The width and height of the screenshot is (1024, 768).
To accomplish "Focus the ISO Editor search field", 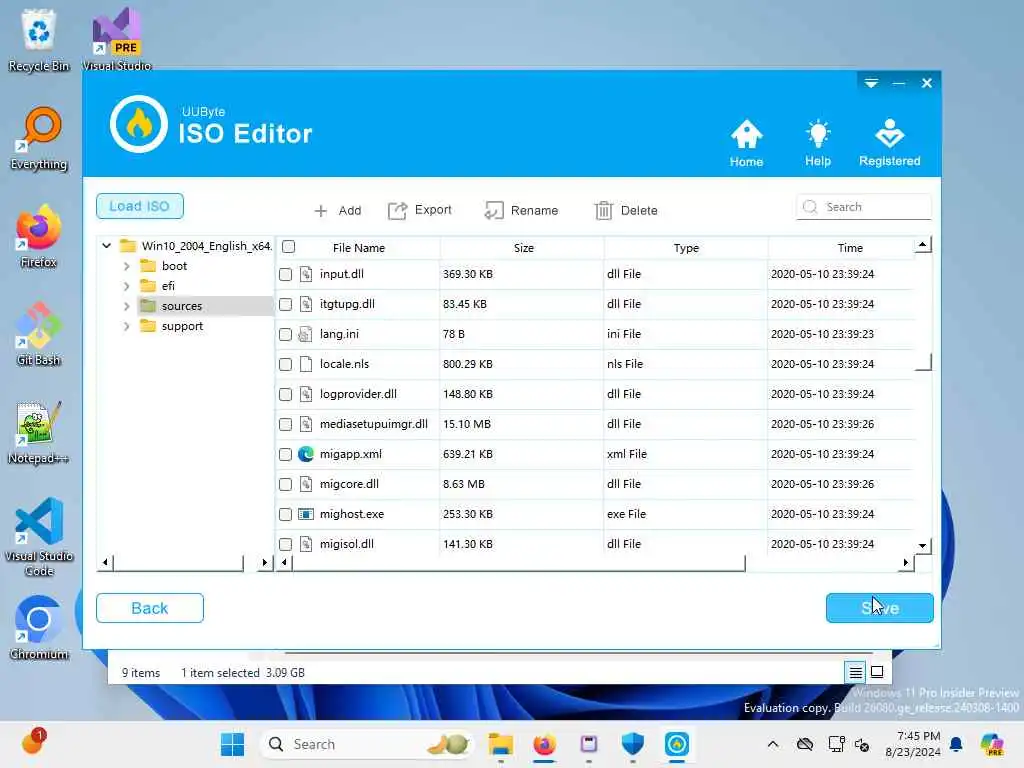I will click(x=864, y=207).
